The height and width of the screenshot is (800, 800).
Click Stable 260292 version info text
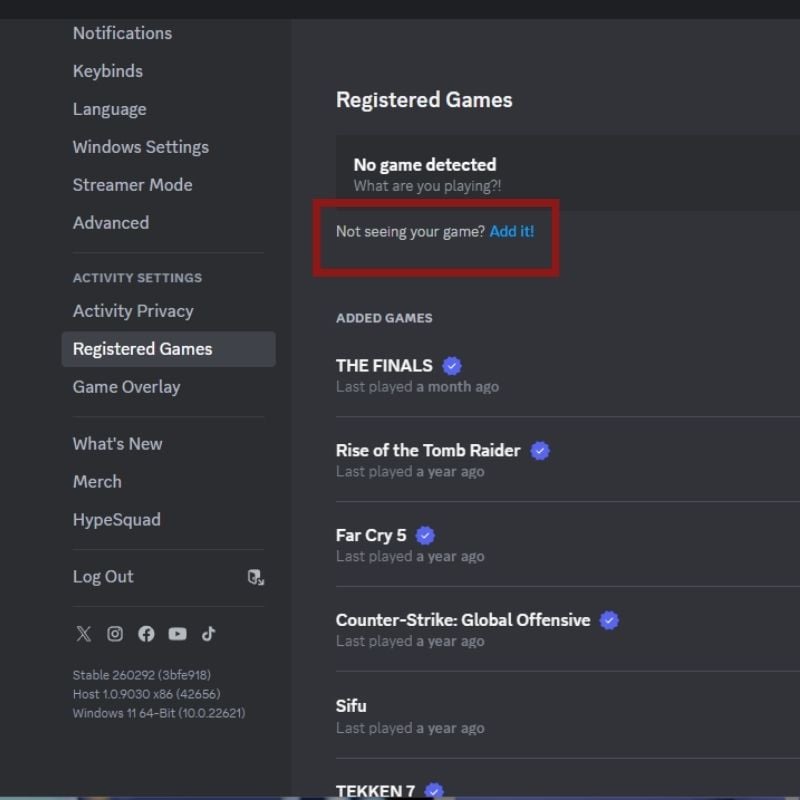(x=142, y=675)
